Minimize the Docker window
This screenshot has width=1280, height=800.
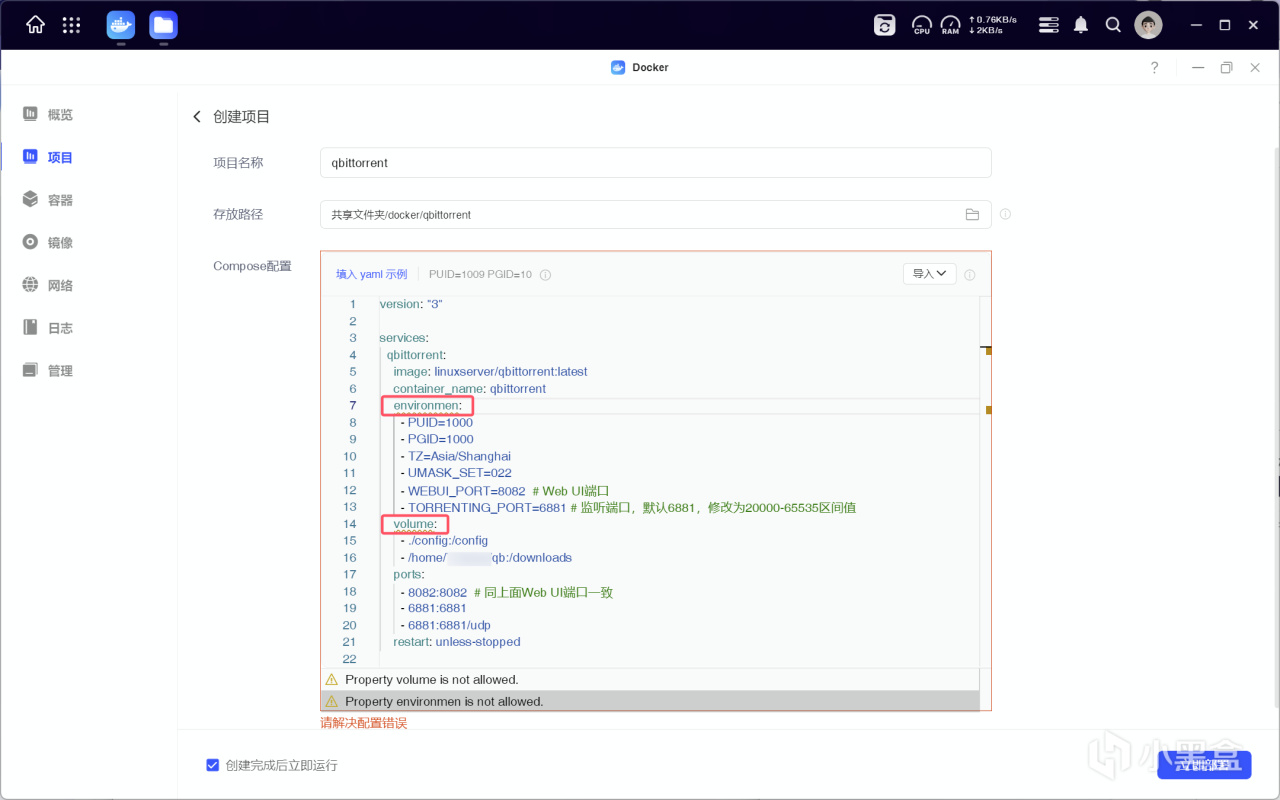1197,67
